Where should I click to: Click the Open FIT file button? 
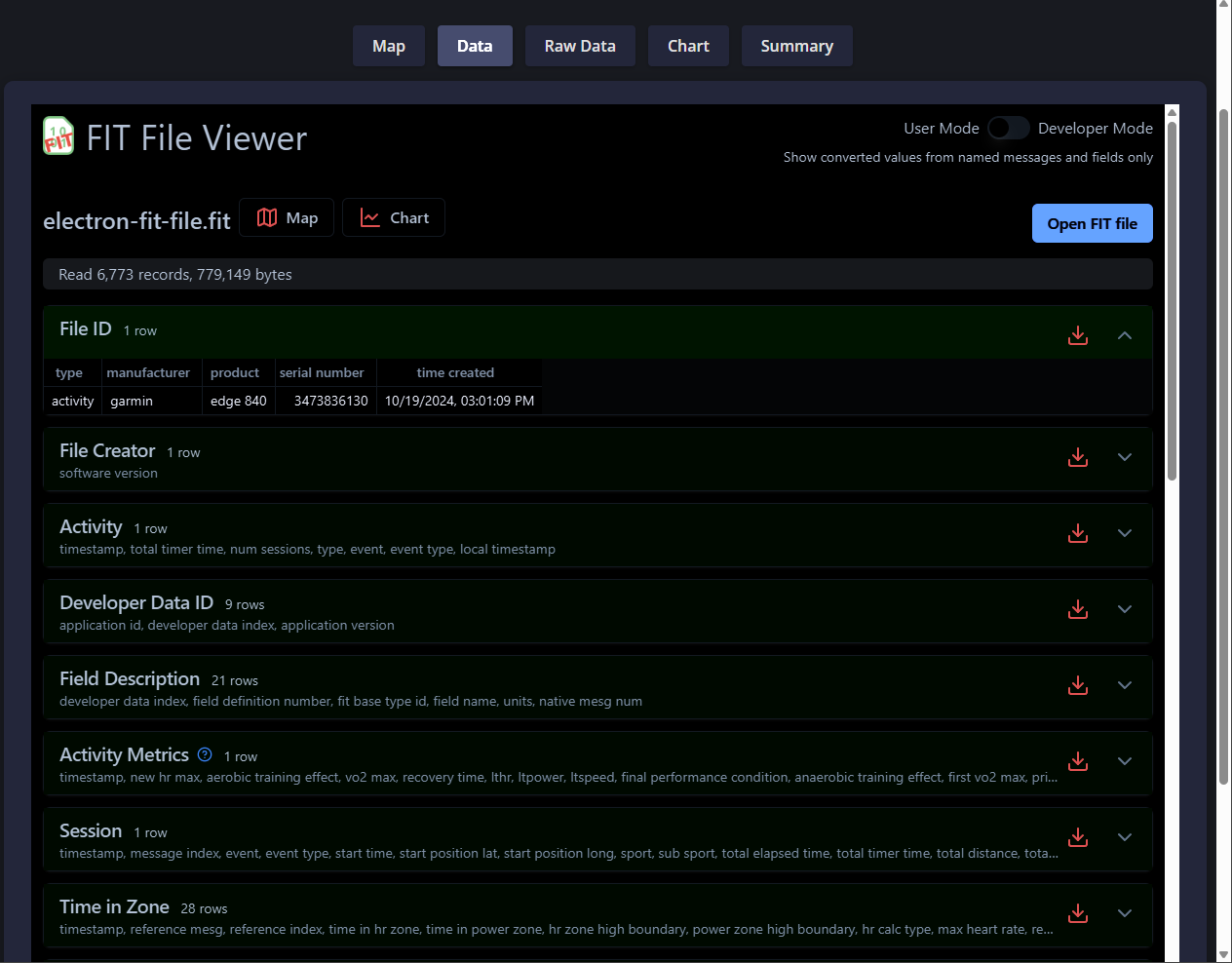(x=1092, y=223)
